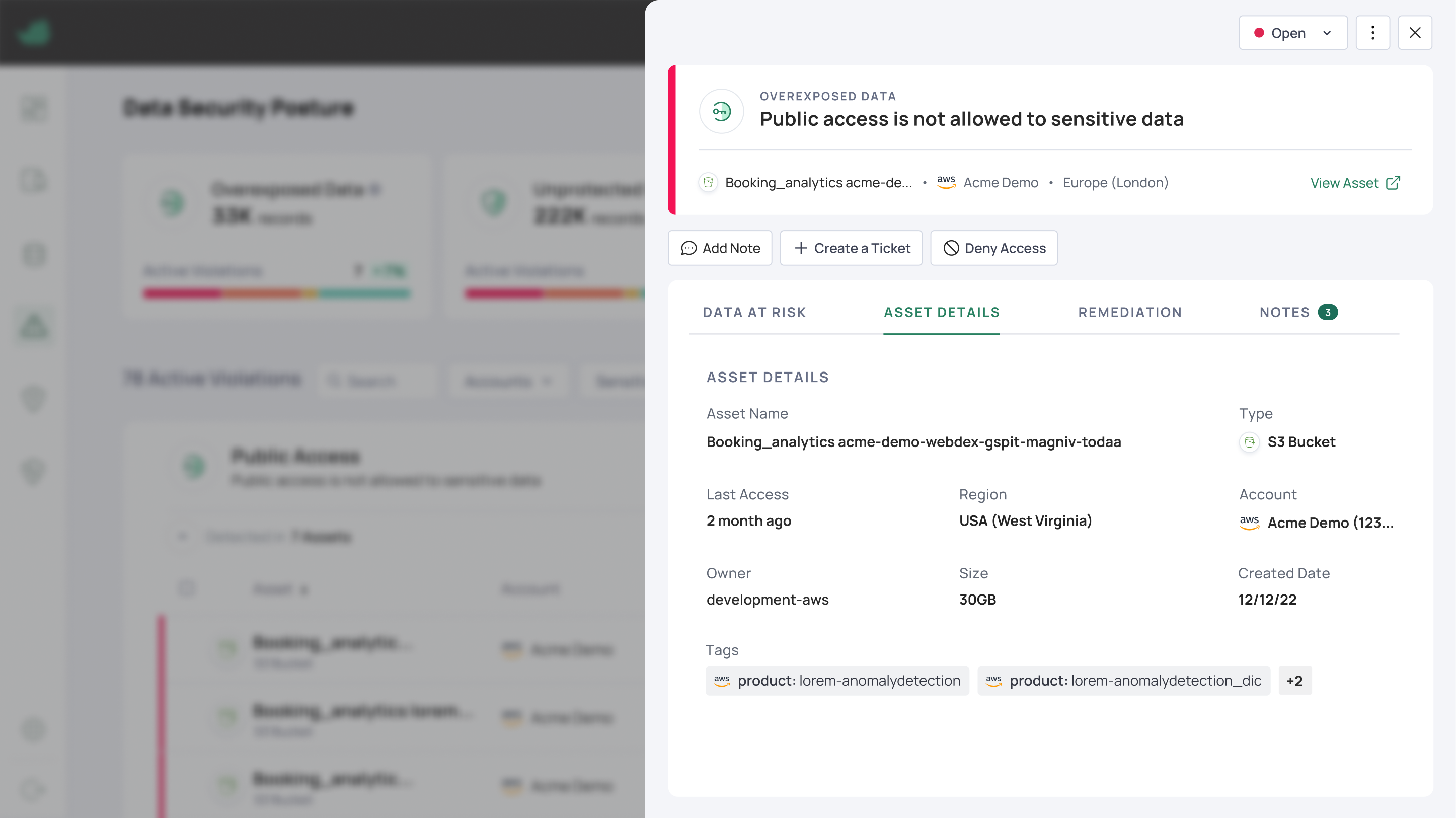Click the created date 12/12/22
This screenshot has height=818, width=1456.
point(1267,599)
